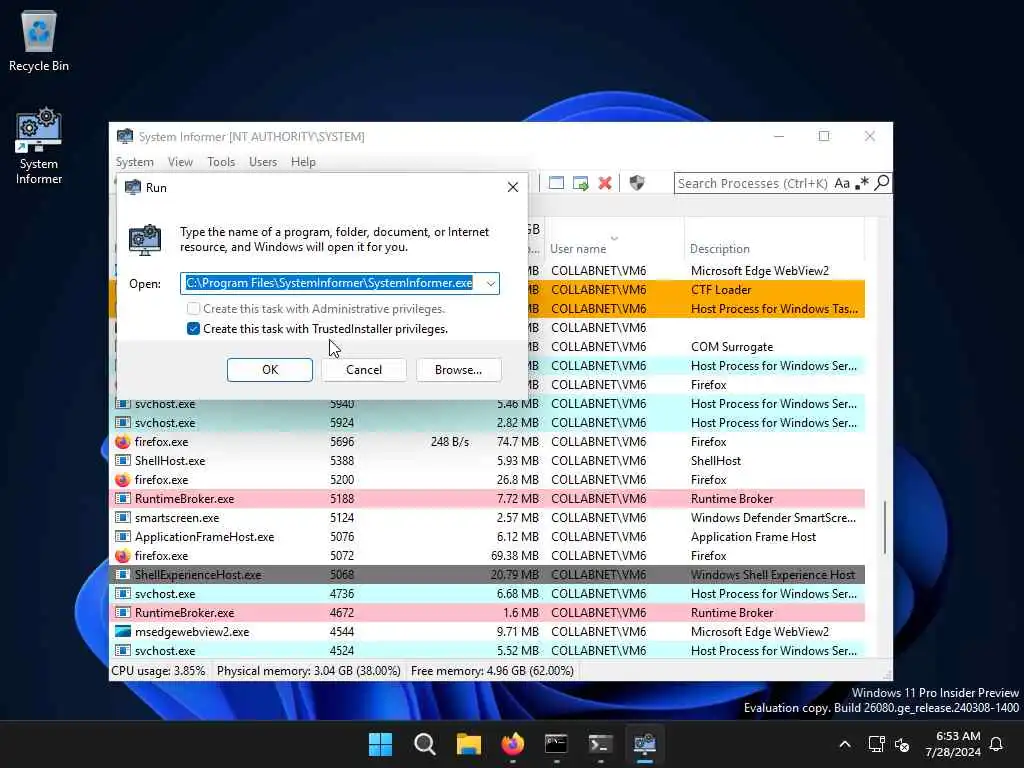Open File Explorer from taskbar

tap(468, 744)
